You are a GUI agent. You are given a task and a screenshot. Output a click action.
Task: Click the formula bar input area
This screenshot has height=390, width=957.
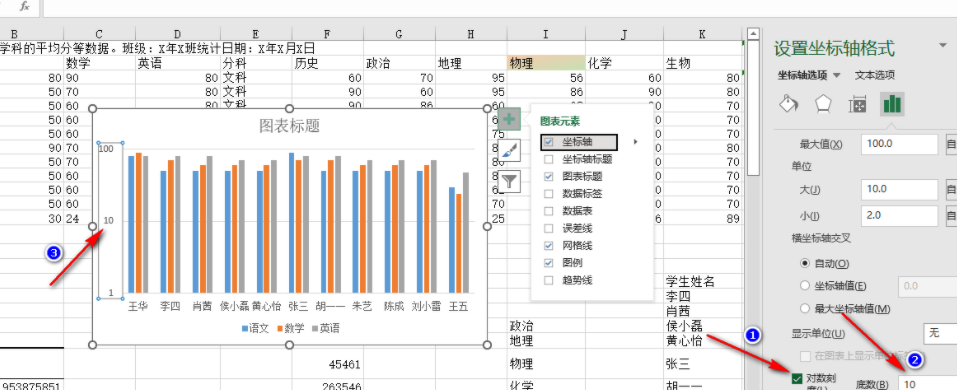pyautogui.click(x=500, y=7)
